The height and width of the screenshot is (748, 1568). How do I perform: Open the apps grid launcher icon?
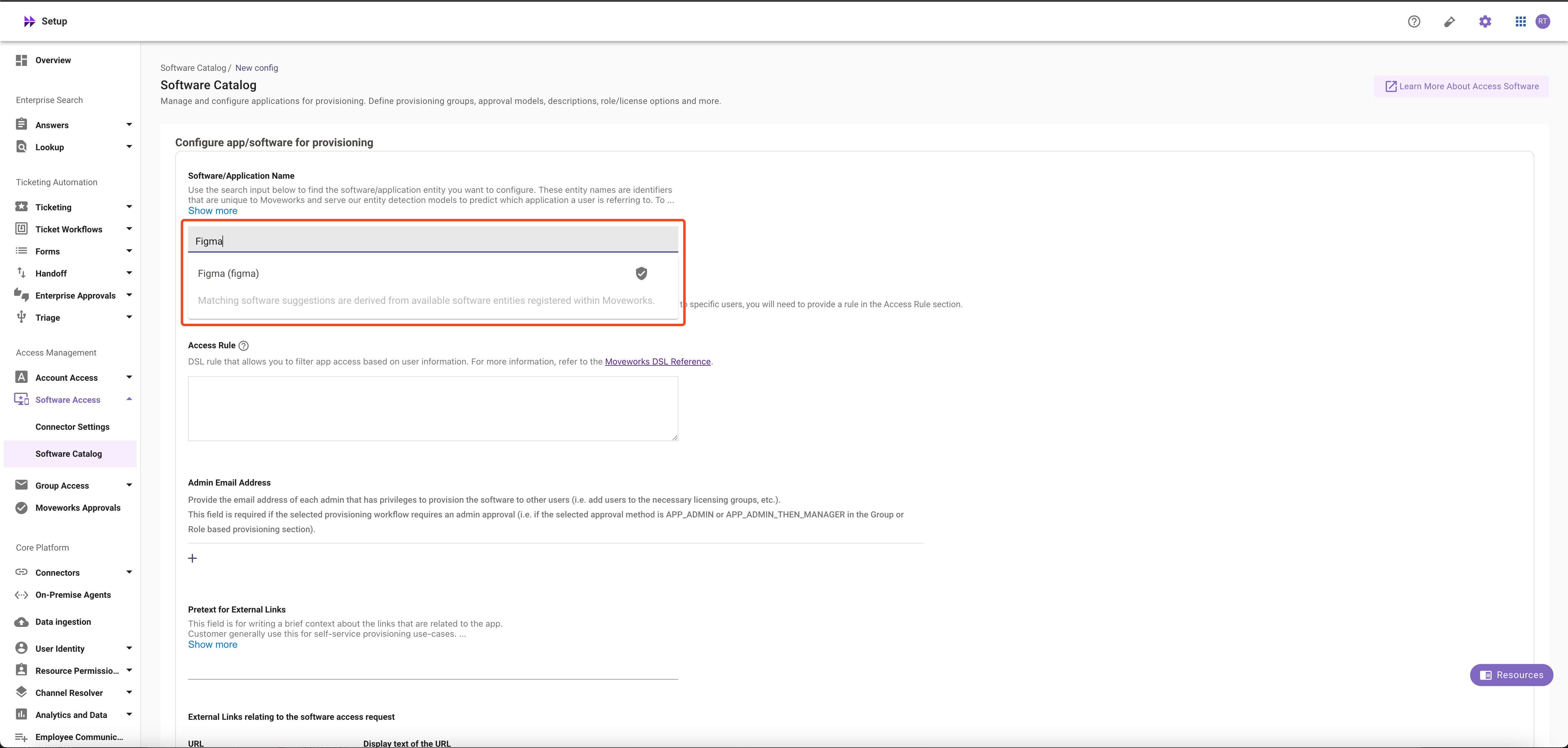click(x=1520, y=21)
